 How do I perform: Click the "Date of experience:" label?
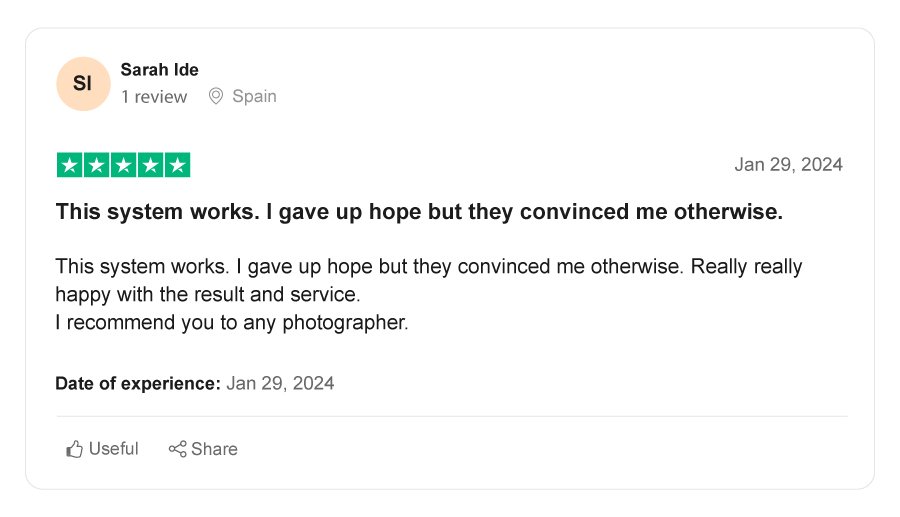point(137,383)
